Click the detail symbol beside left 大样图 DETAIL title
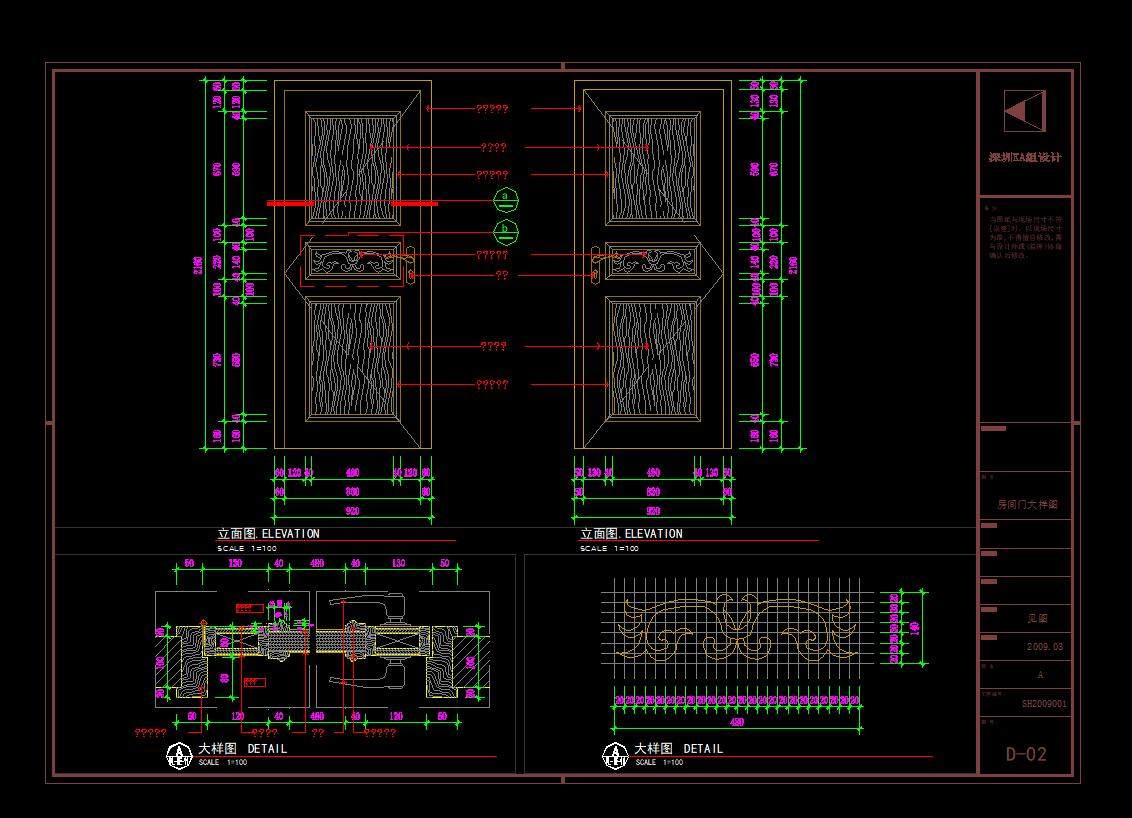The image size is (1132, 818). 179,755
